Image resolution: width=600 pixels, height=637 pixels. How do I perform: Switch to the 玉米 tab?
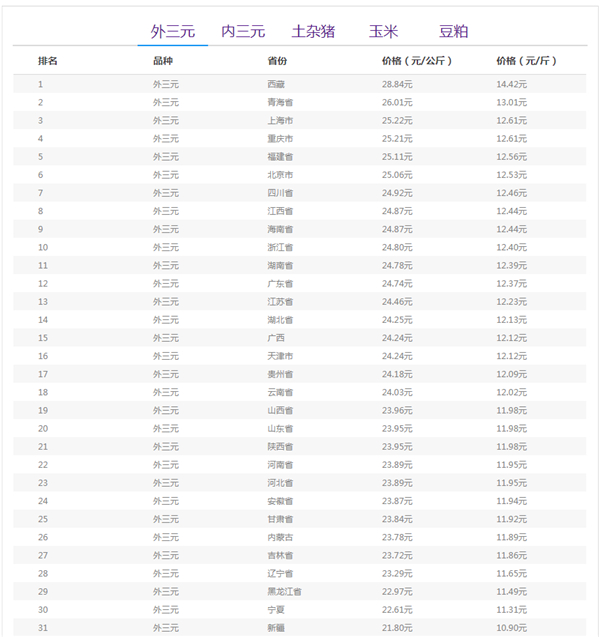pyautogui.click(x=382, y=31)
